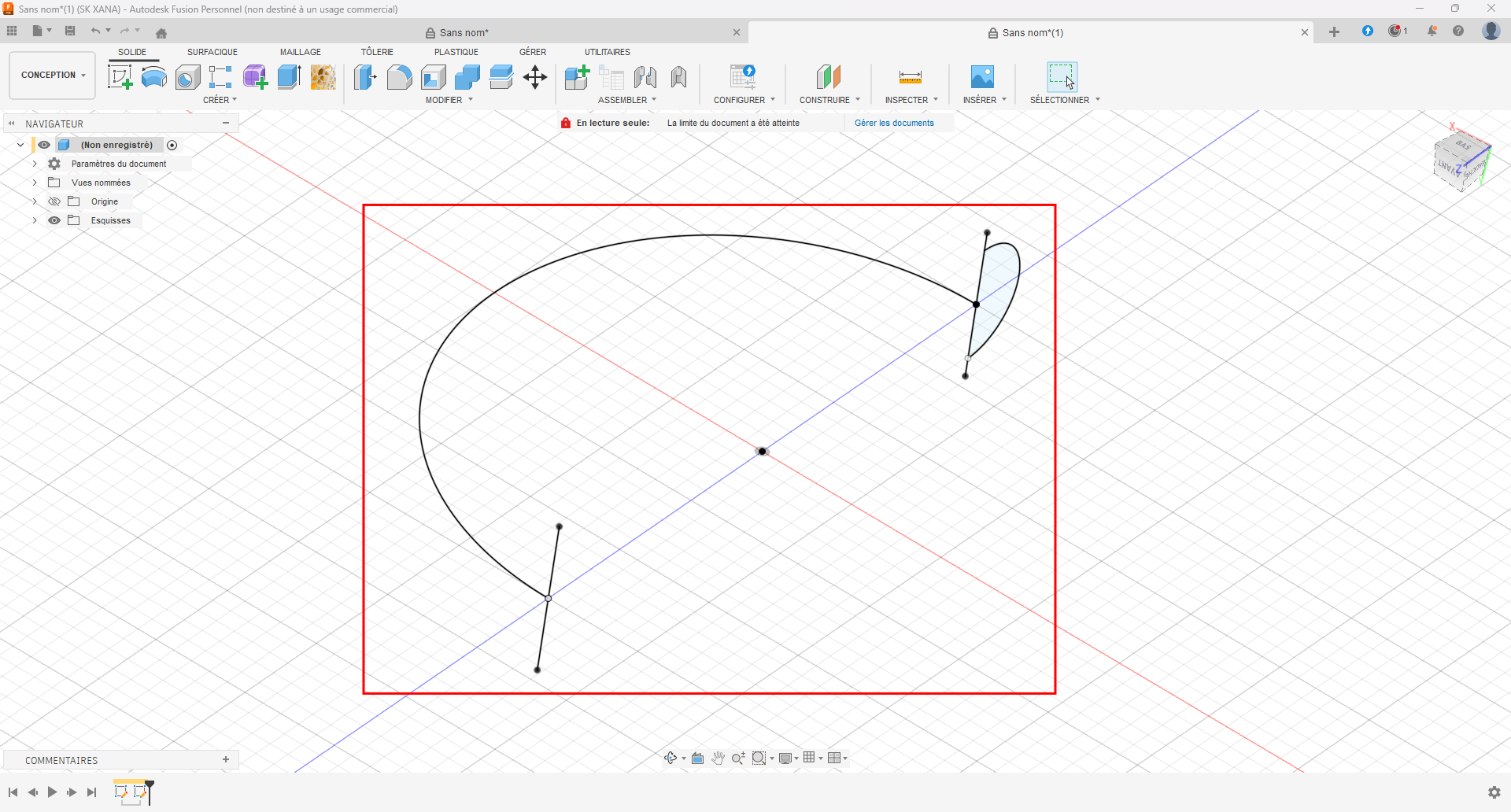Play the timeline
Viewport: 1511px width, 812px height.
pos(52,792)
